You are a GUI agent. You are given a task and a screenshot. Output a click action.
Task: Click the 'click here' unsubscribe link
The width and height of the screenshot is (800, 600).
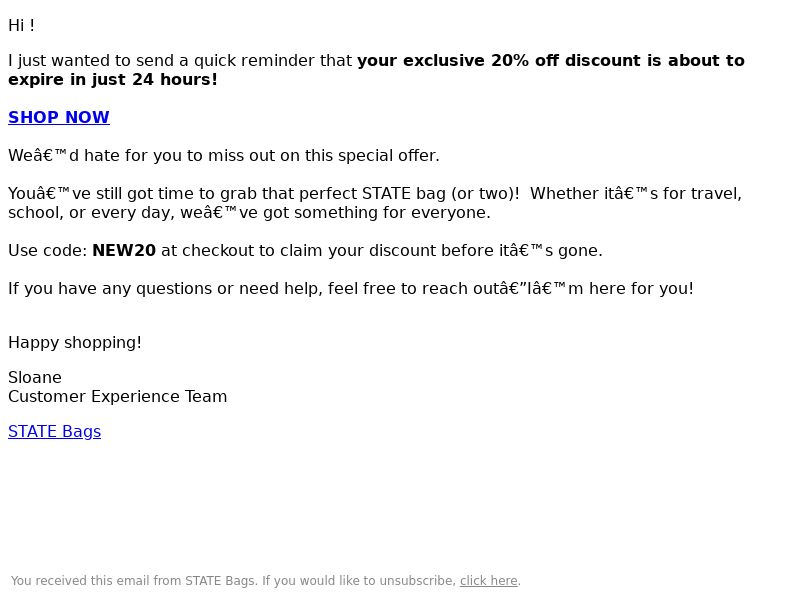(x=489, y=581)
